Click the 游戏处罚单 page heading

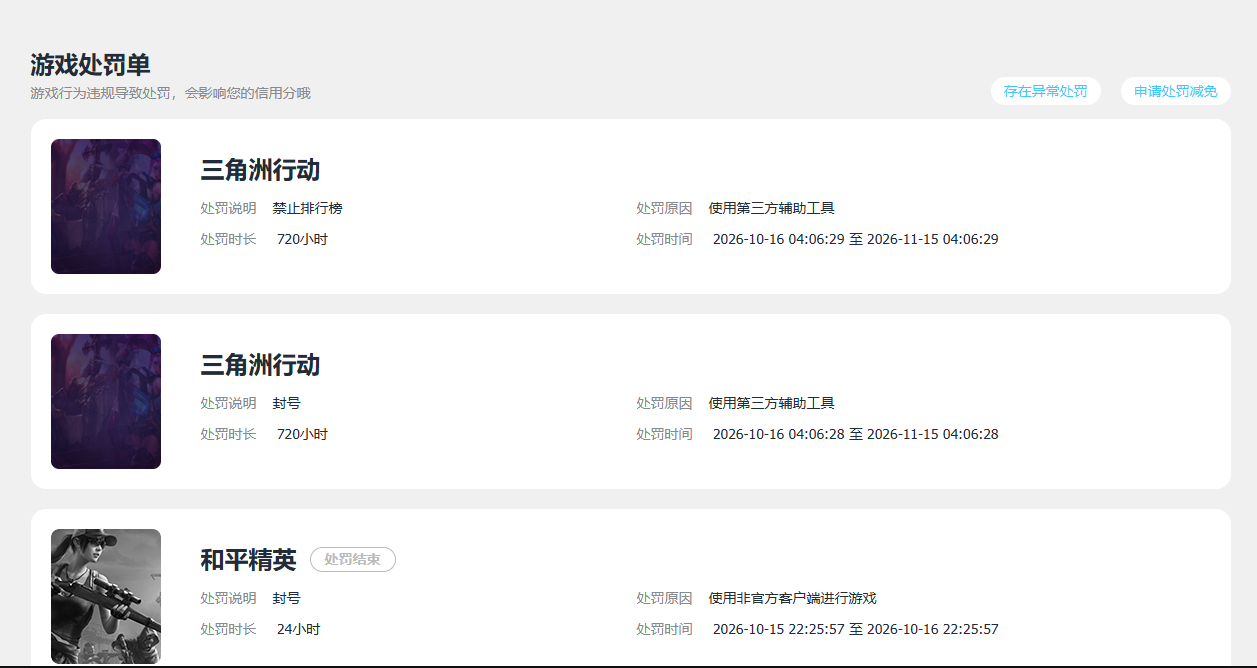click(x=90, y=66)
